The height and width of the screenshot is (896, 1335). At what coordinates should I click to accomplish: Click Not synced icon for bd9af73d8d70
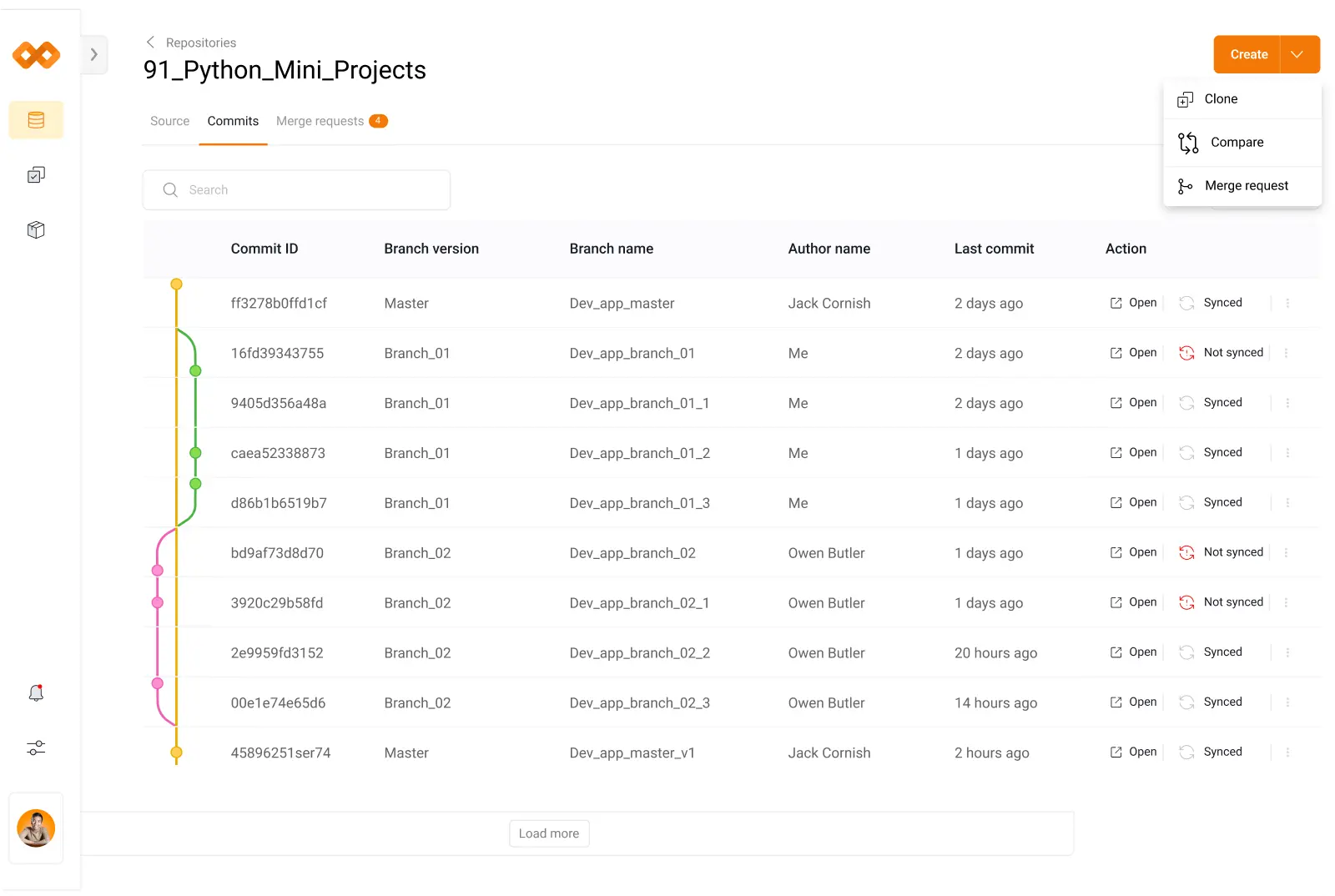click(1186, 552)
